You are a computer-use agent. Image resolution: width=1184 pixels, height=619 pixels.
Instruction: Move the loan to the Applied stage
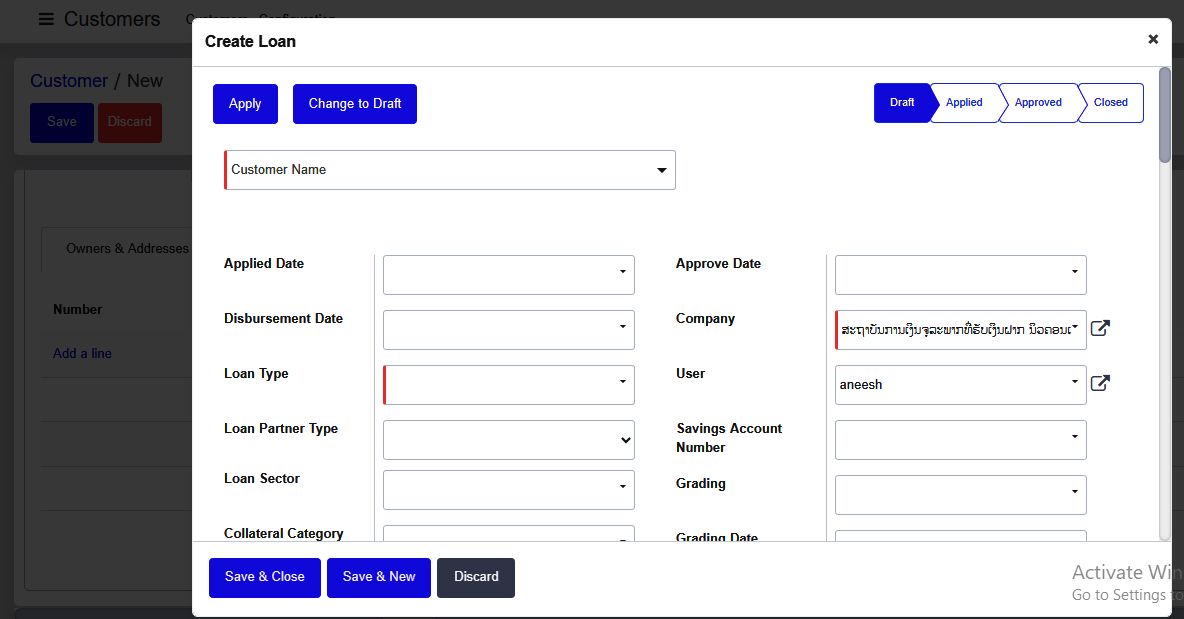963,102
